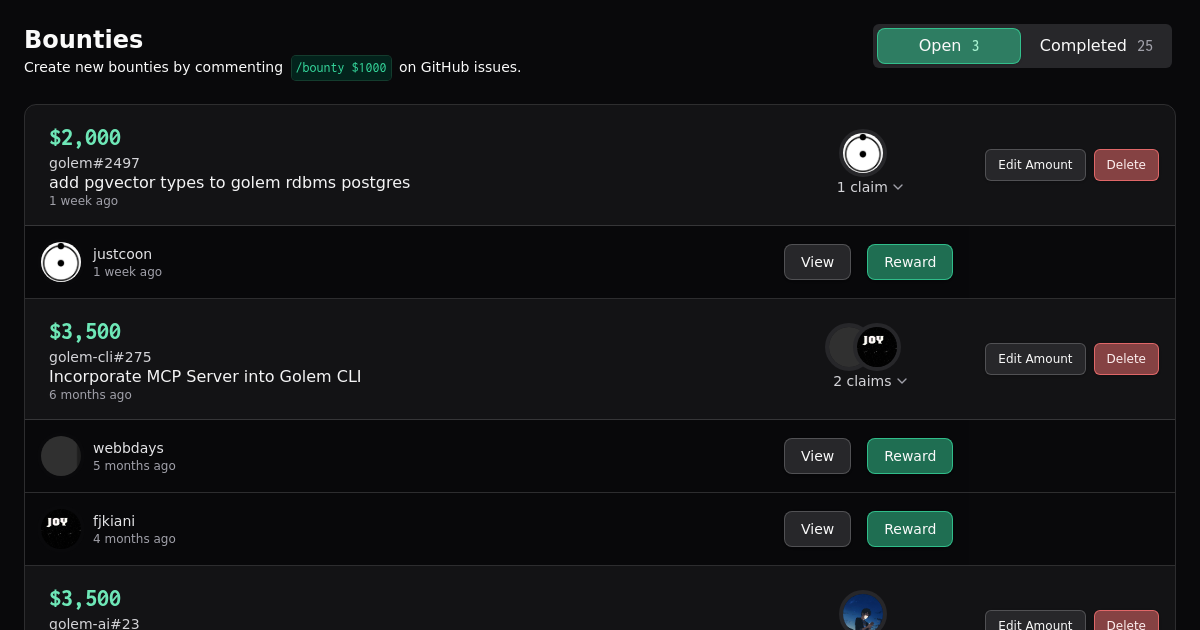Click claimant avatar on the $2,000 bounty
Viewport: 1200px width, 630px height.
(x=862, y=154)
